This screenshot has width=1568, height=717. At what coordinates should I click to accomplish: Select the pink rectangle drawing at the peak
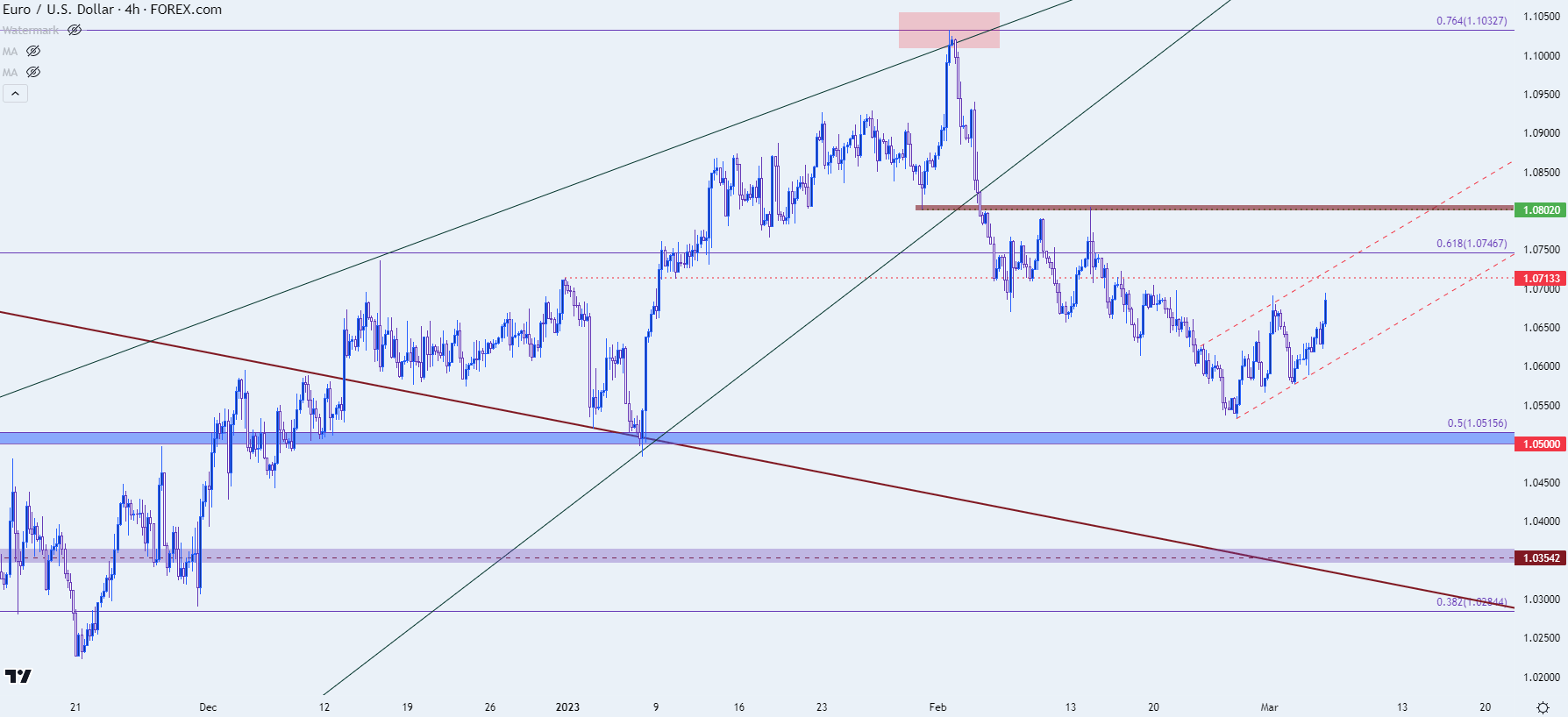pos(949,30)
